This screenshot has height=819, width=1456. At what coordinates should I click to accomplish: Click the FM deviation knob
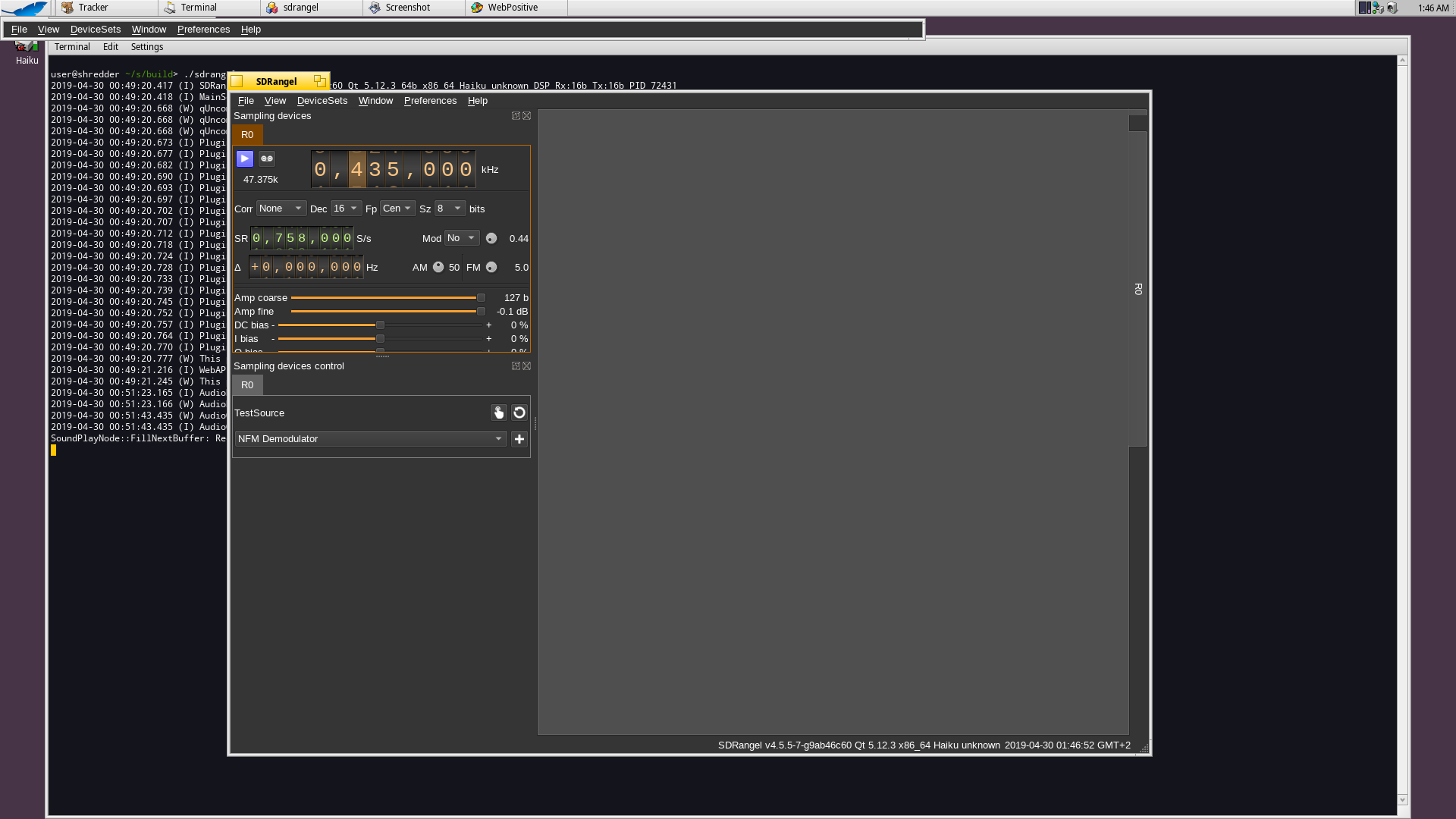click(491, 267)
